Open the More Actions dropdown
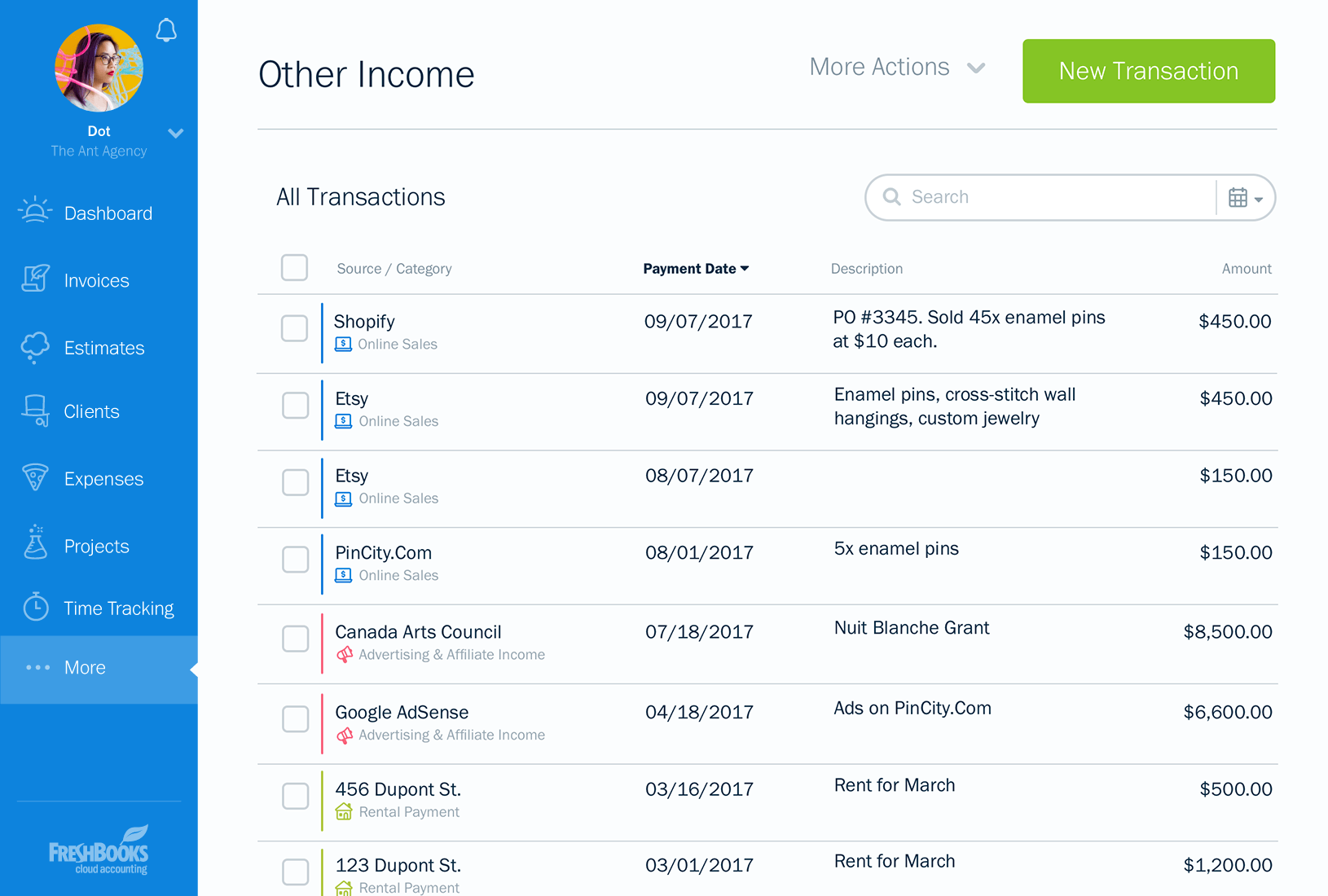 (898, 67)
